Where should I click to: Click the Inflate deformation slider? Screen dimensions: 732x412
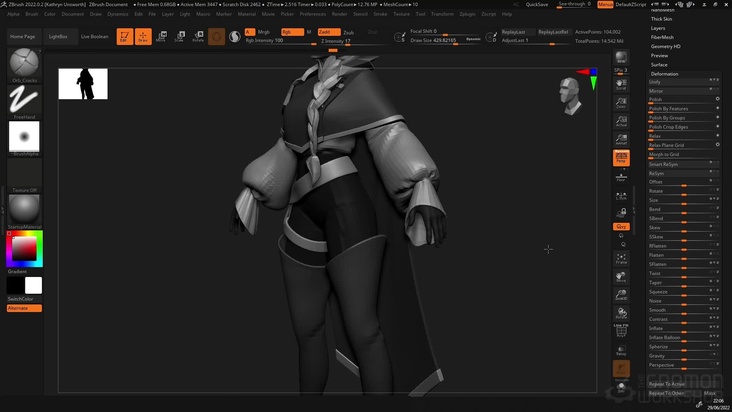684,328
